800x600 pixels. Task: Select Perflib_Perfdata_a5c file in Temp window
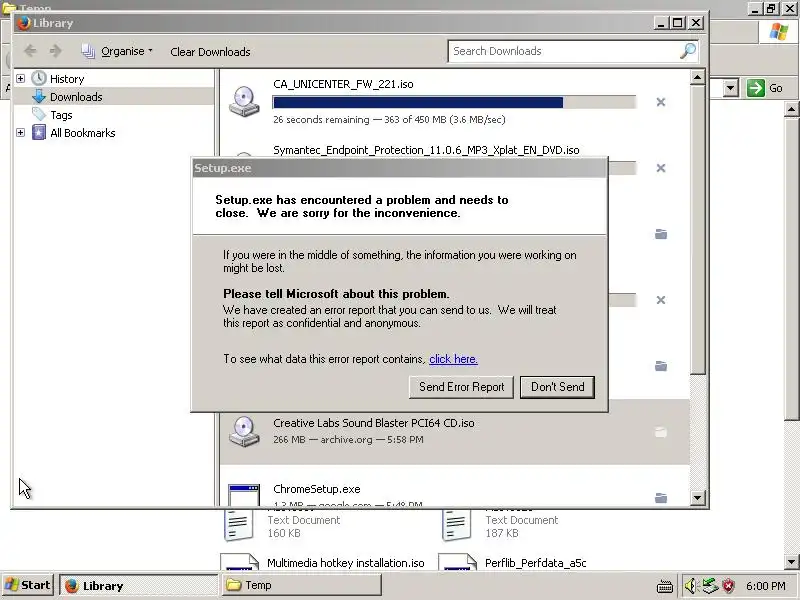(x=535, y=563)
